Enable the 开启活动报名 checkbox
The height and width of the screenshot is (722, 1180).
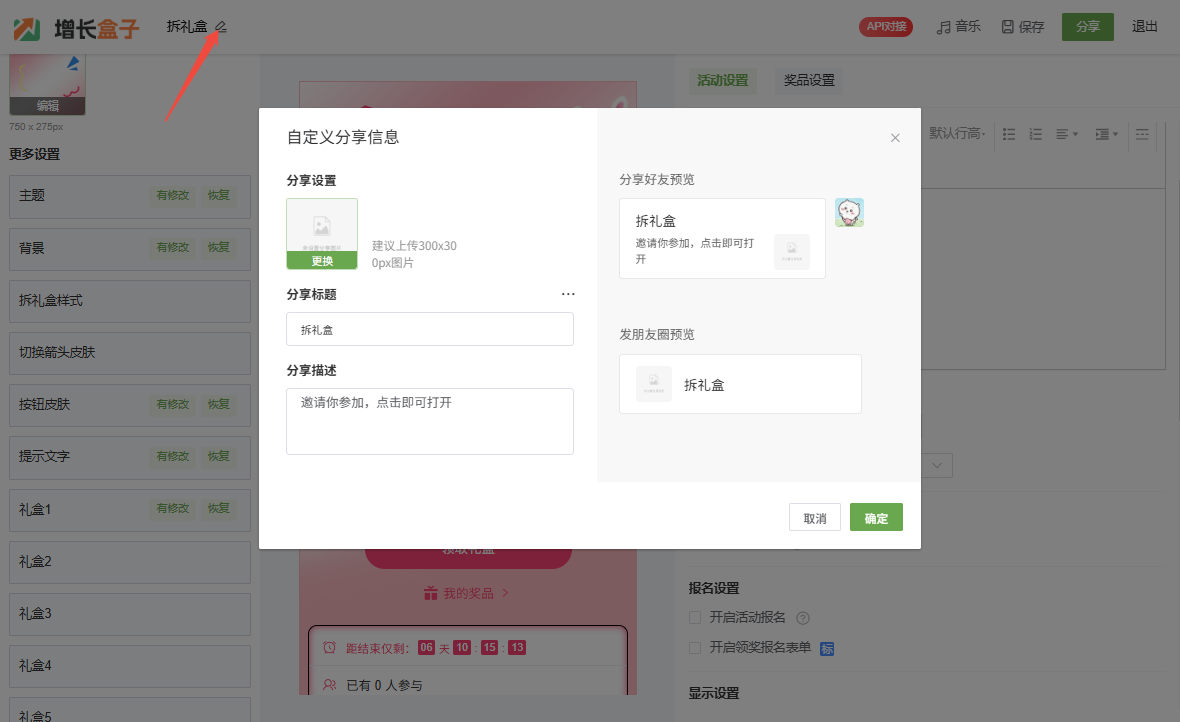695,618
